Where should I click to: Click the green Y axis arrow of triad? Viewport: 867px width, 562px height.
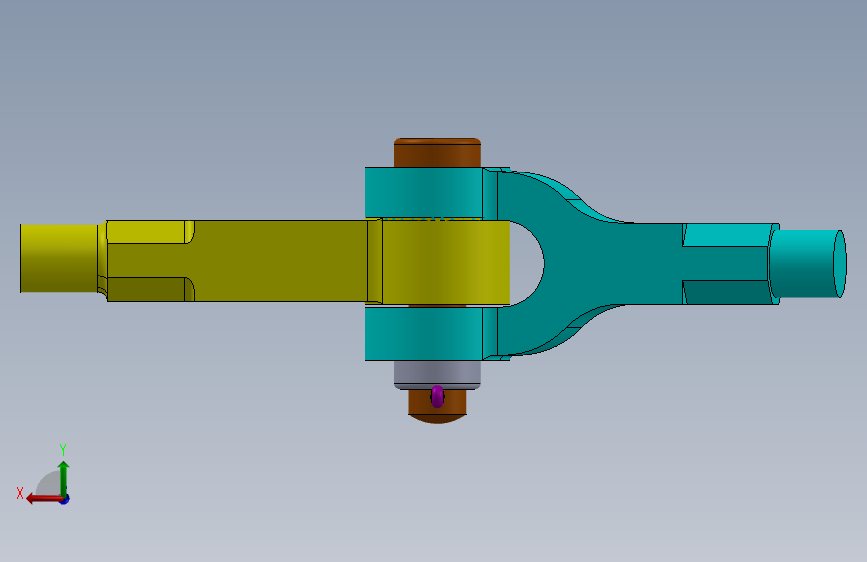(64, 478)
